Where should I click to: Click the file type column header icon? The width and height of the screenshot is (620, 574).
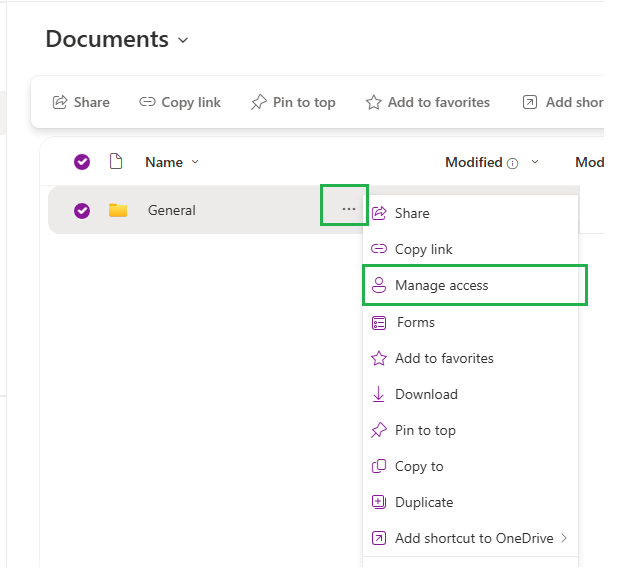tap(116, 162)
